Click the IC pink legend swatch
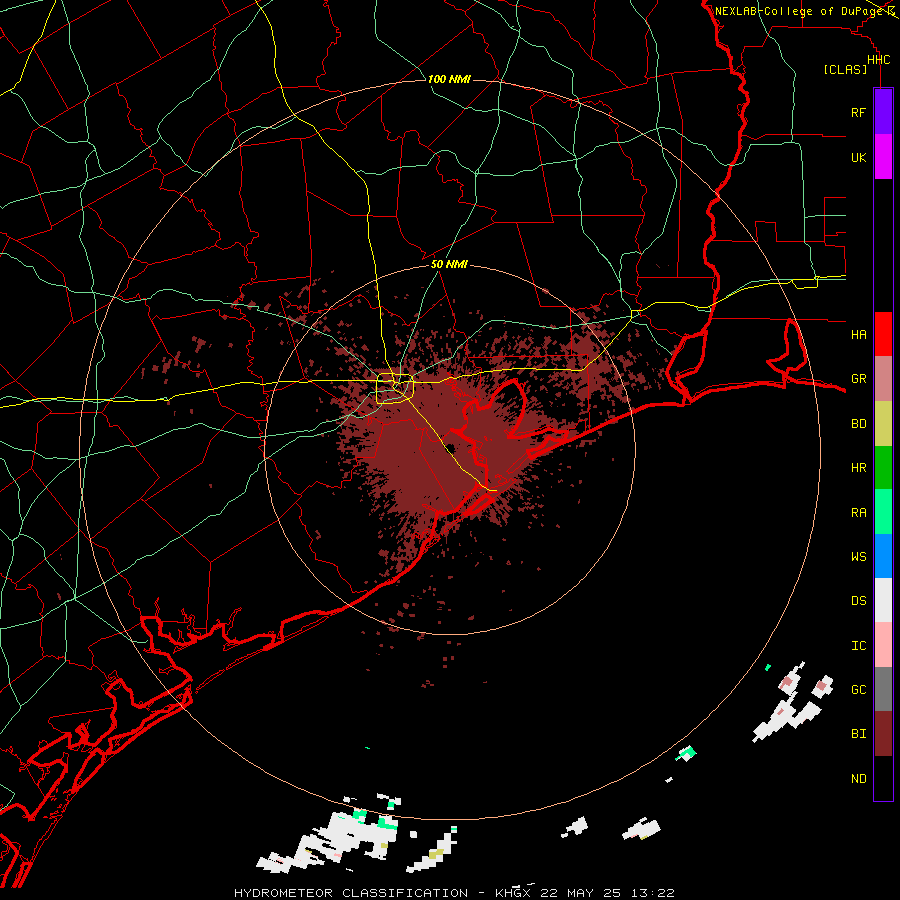This screenshot has width=900, height=900. click(883, 645)
